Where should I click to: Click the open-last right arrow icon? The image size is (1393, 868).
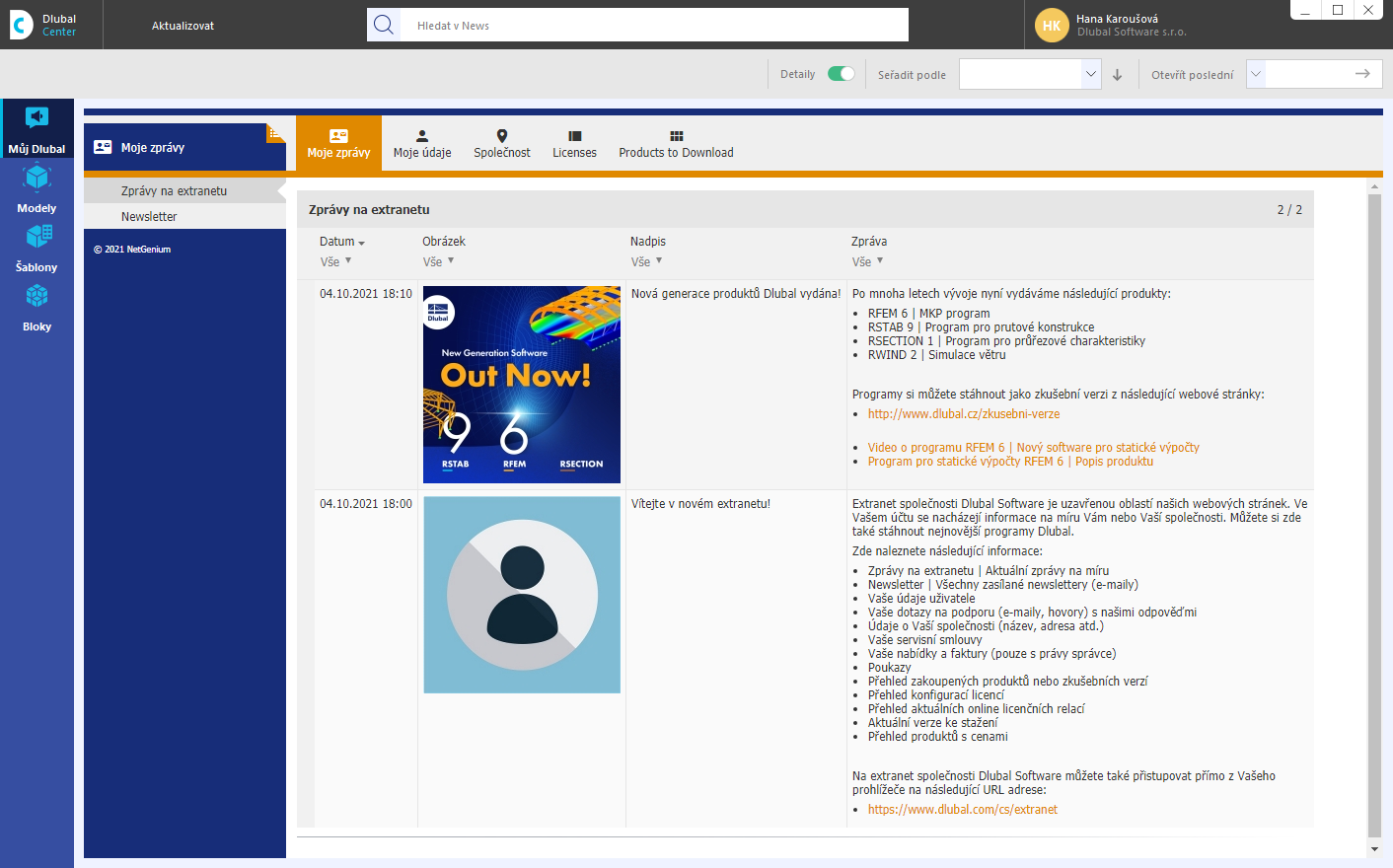click(x=1362, y=74)
